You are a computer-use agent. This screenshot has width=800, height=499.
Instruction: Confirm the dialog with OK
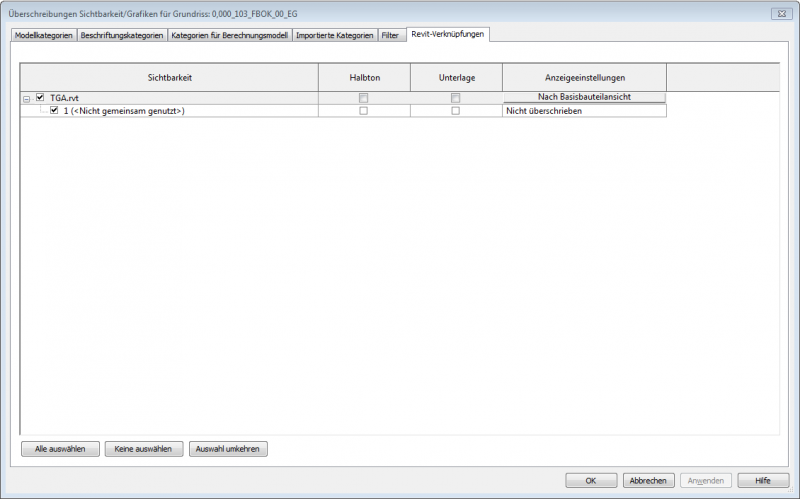point(591,480)
